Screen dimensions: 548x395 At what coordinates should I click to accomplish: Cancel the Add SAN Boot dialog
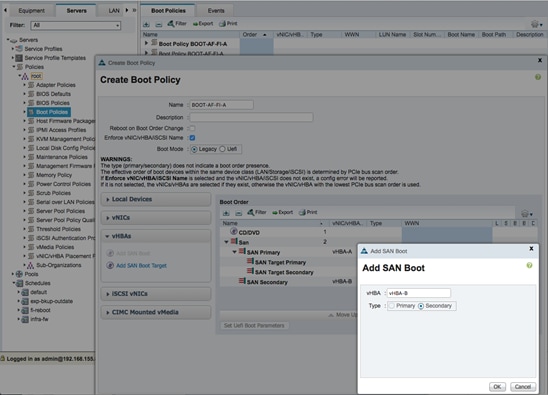[523, 387]
